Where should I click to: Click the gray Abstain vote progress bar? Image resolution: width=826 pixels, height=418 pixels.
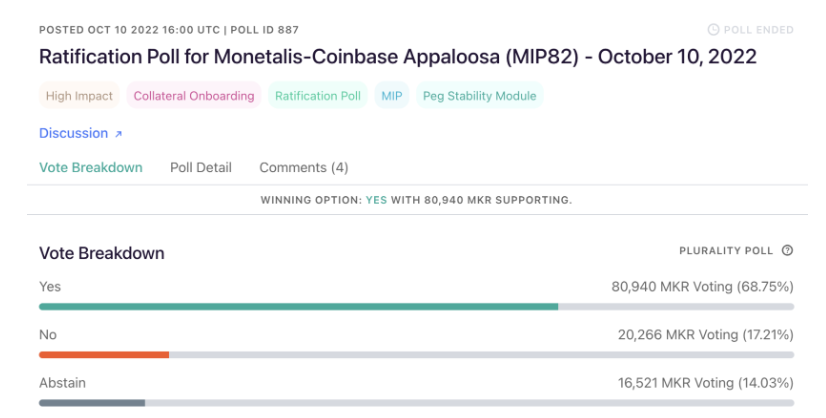pyautogui.click(x=92, y=403)
